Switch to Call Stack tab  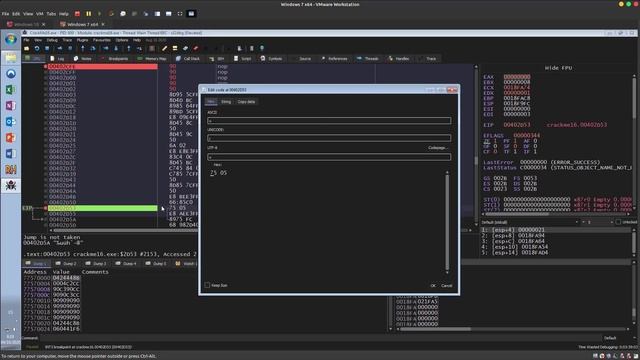coord(188,59)
